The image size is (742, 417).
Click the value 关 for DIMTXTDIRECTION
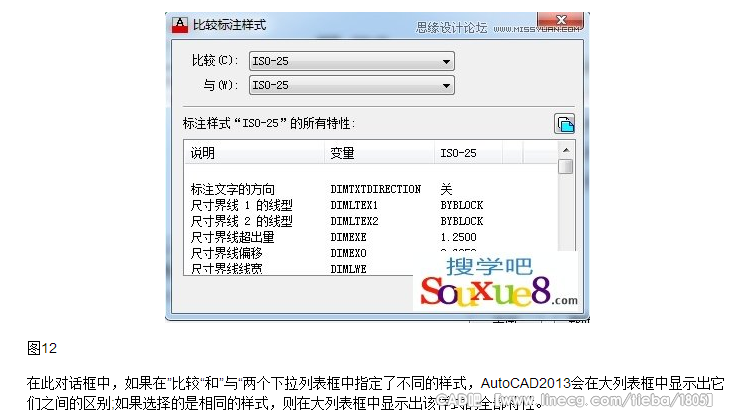pos(446,189)
